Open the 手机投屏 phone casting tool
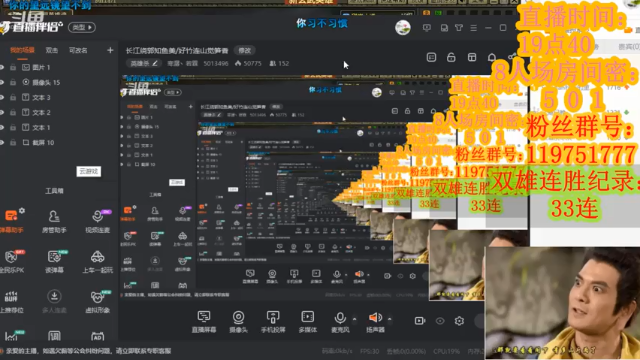Screen dimensions: 640x360 pos(273,321)
